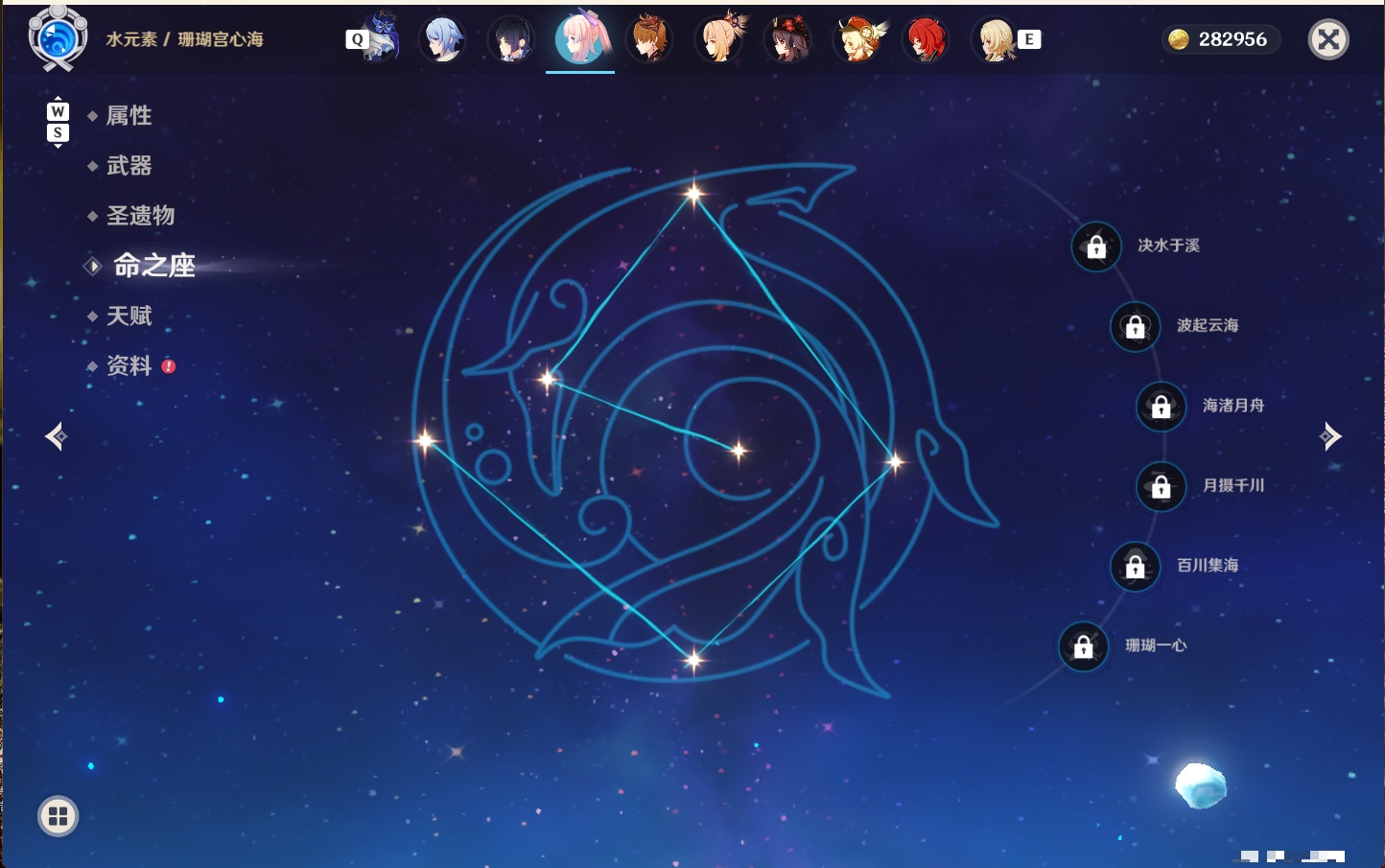Click the locked 决水于溪 constellation node

pyautogui.click(x=1096, y=246)
